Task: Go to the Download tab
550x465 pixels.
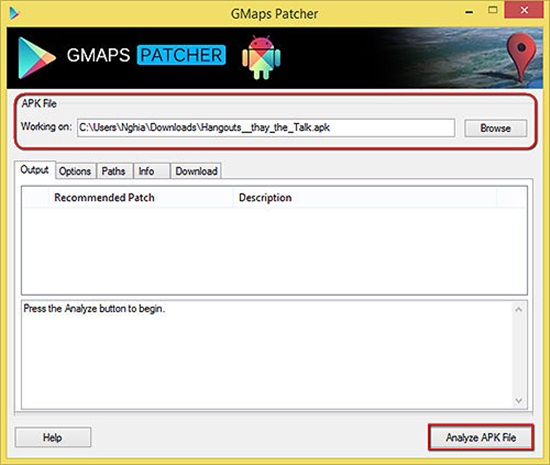Action: pos(196,171)
